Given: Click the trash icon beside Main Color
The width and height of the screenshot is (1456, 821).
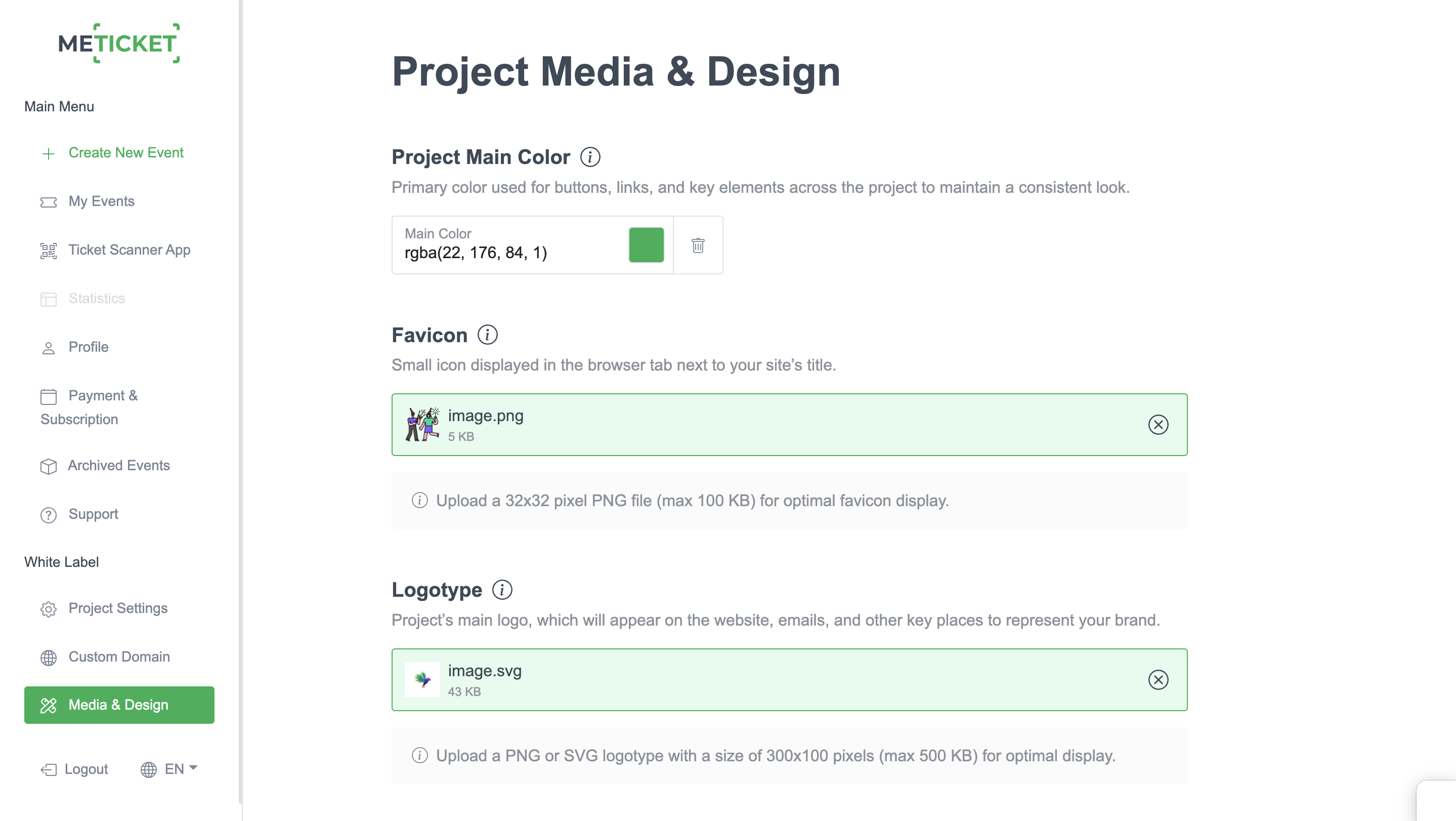Looking at the screenshot, I should click(698, 245).
